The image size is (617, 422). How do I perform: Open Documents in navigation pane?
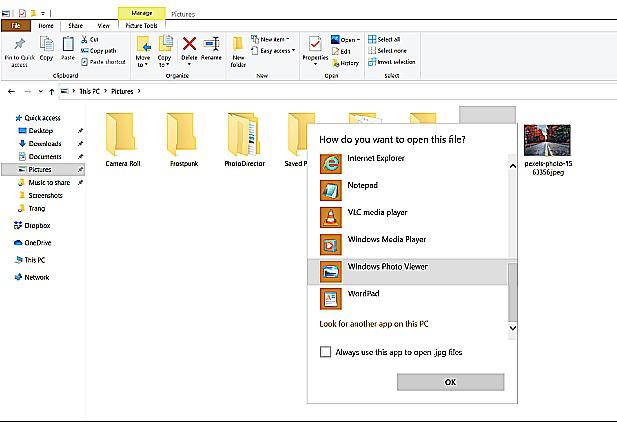tap(40, 157)
